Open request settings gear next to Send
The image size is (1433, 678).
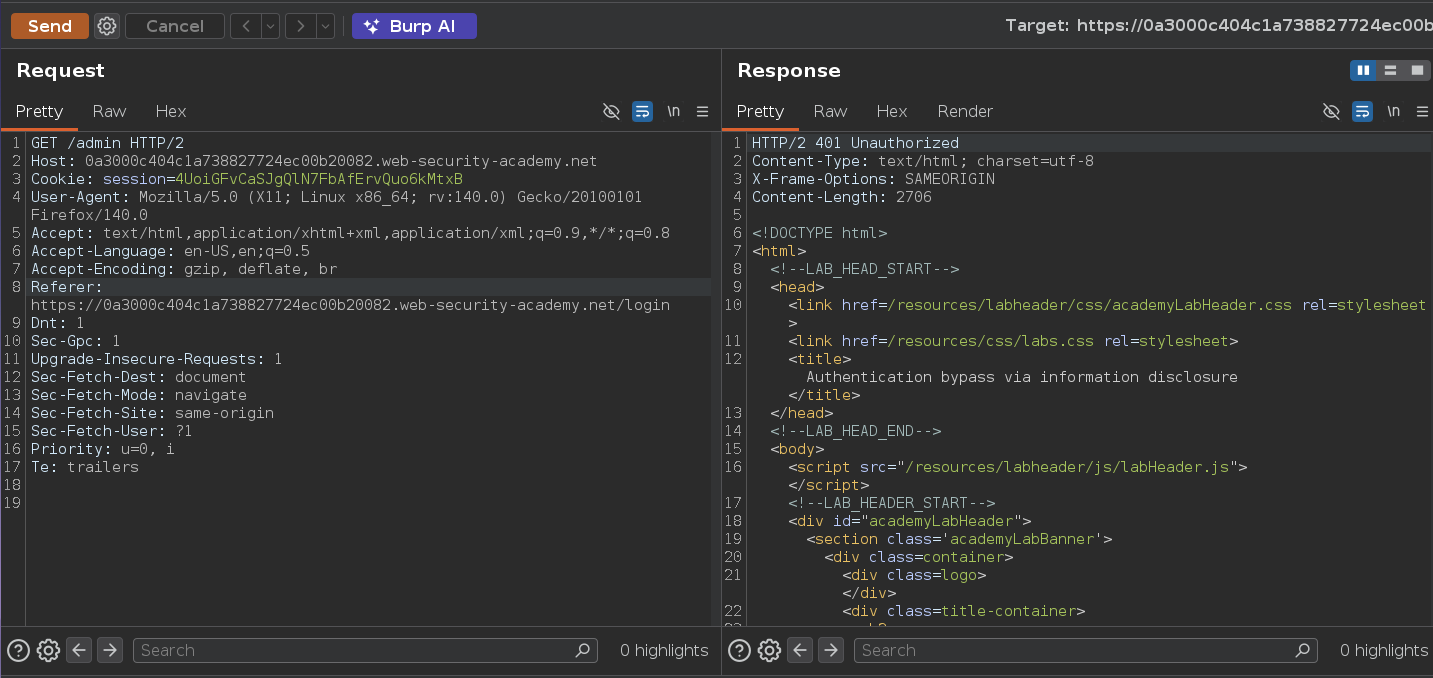107,26
